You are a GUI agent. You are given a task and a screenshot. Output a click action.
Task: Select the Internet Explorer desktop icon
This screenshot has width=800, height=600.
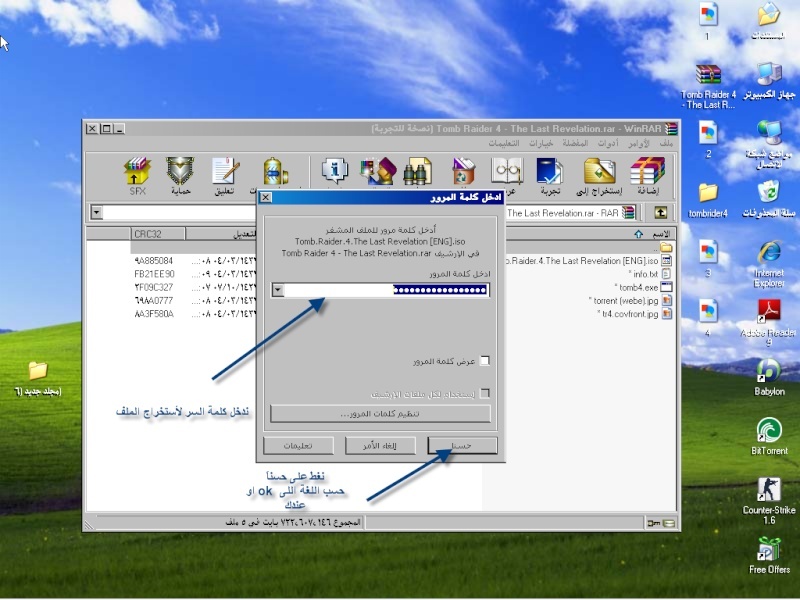(769, 264)
